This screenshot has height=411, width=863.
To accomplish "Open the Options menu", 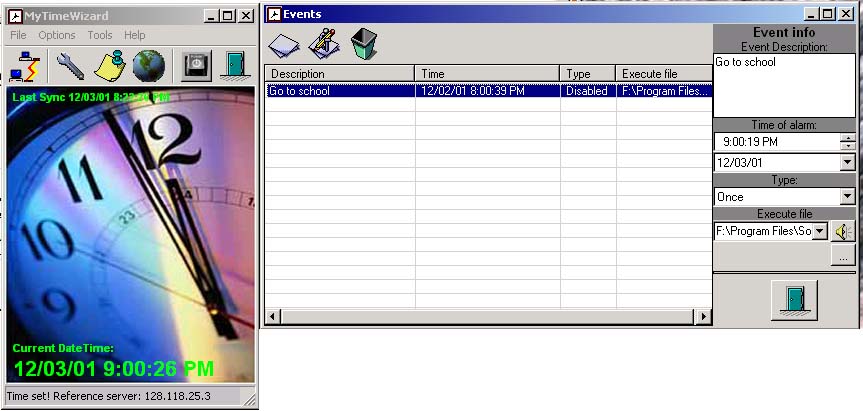I will [57, 35].
